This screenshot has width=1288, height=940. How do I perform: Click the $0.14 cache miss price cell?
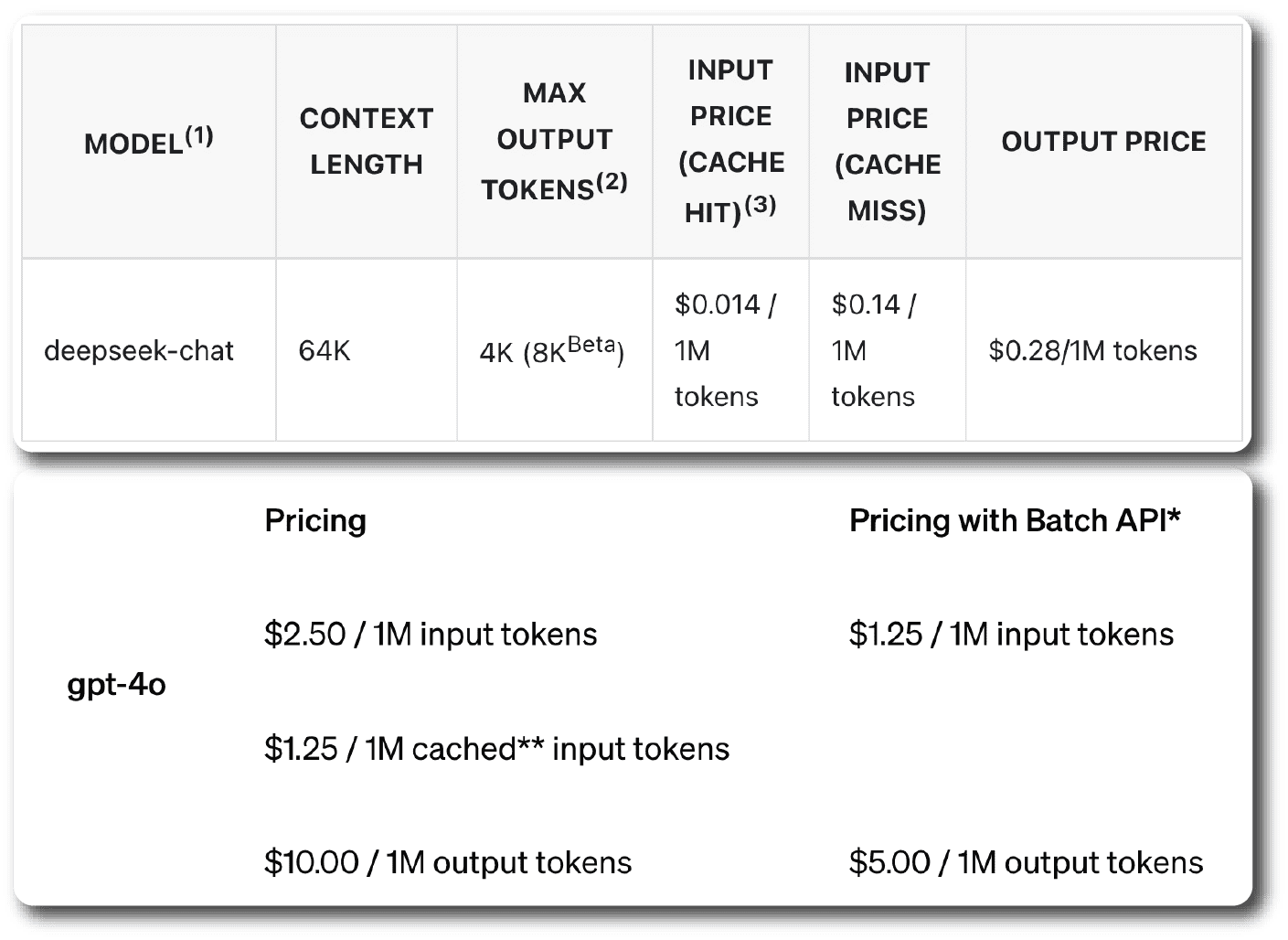click(873, 350)
